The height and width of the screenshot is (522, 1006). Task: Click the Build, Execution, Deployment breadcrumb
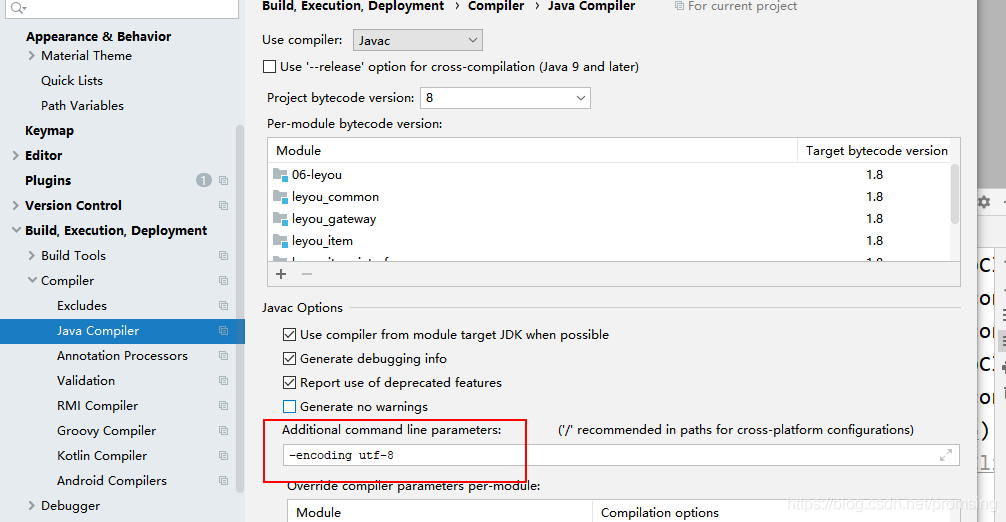(353, 6)
